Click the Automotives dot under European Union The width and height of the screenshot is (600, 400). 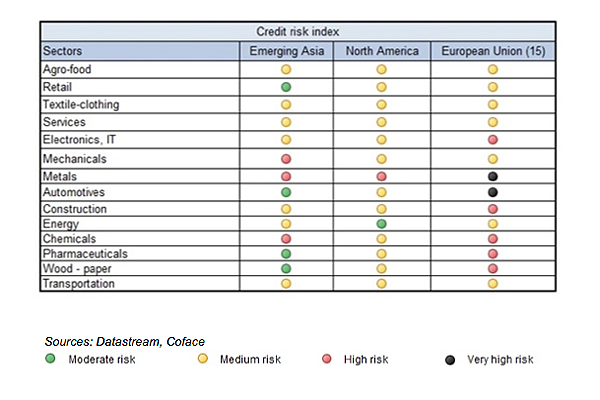[493, 191]
